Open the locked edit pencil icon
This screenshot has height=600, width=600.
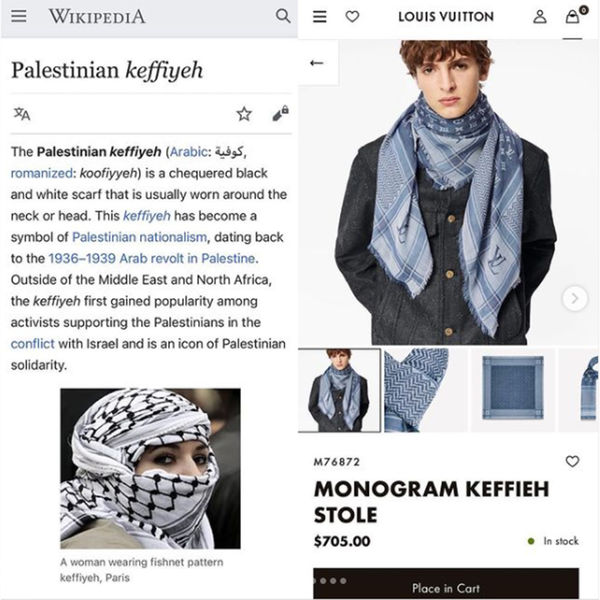[x=280, y=114]
